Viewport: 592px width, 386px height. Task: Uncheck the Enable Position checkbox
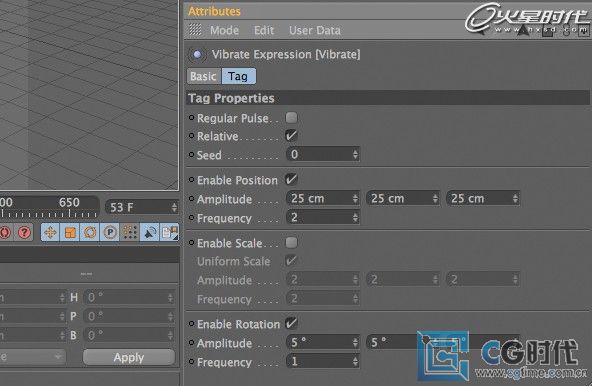(291, 179)
